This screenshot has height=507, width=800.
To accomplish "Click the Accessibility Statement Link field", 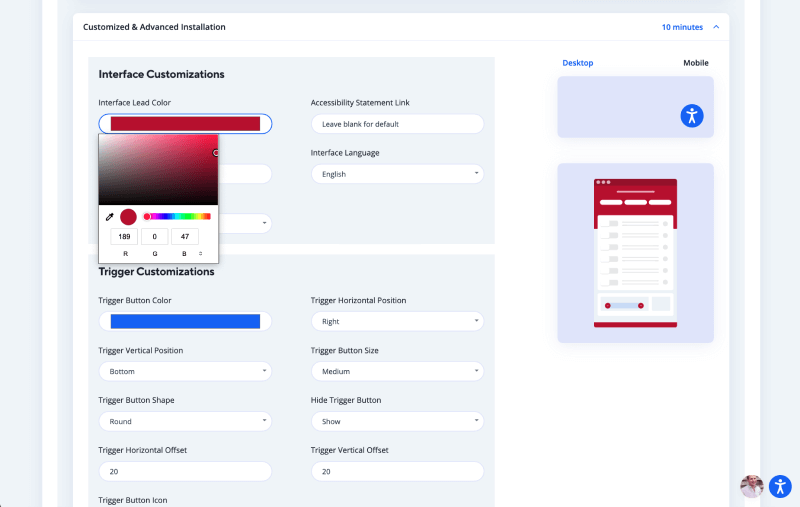I will pyautogui.click(x=397, y=124).
